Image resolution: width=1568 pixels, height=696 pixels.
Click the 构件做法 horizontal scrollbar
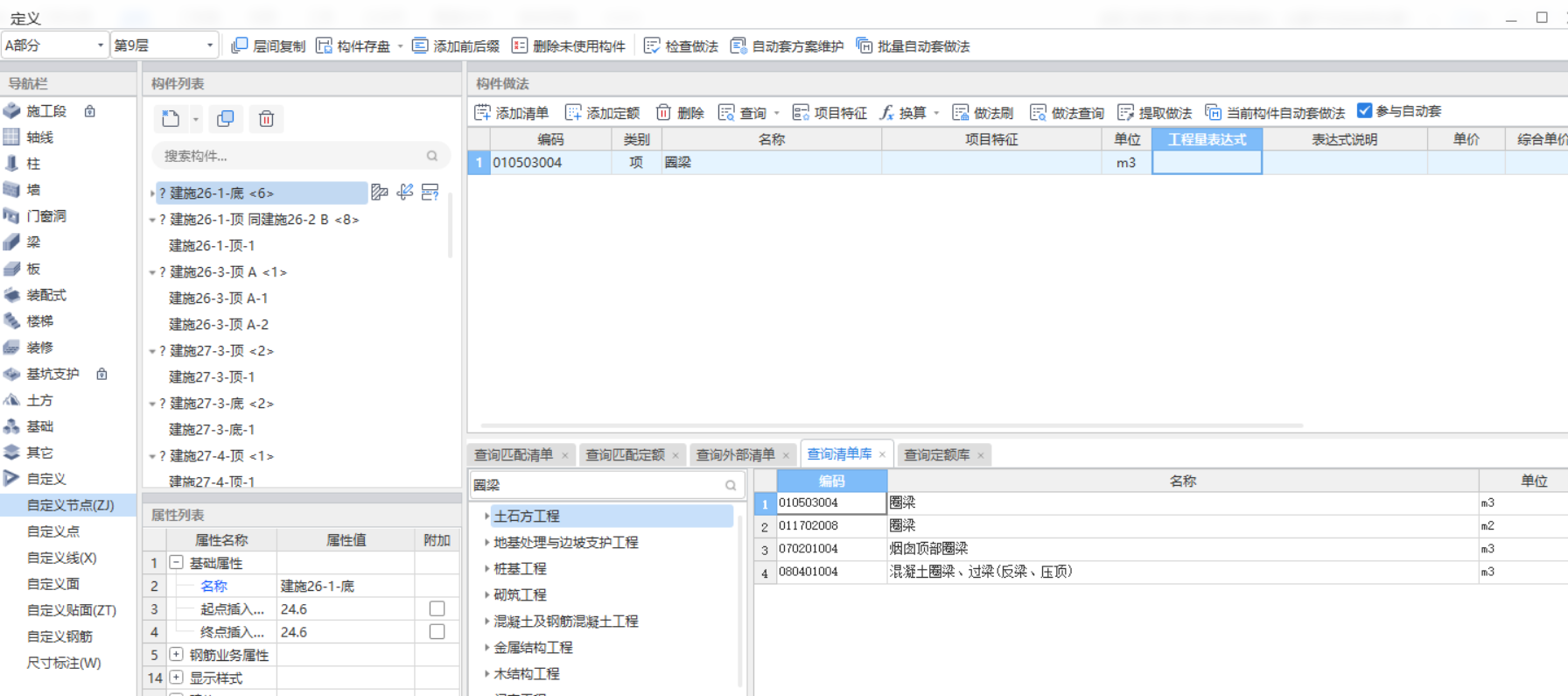pos(892,426)
